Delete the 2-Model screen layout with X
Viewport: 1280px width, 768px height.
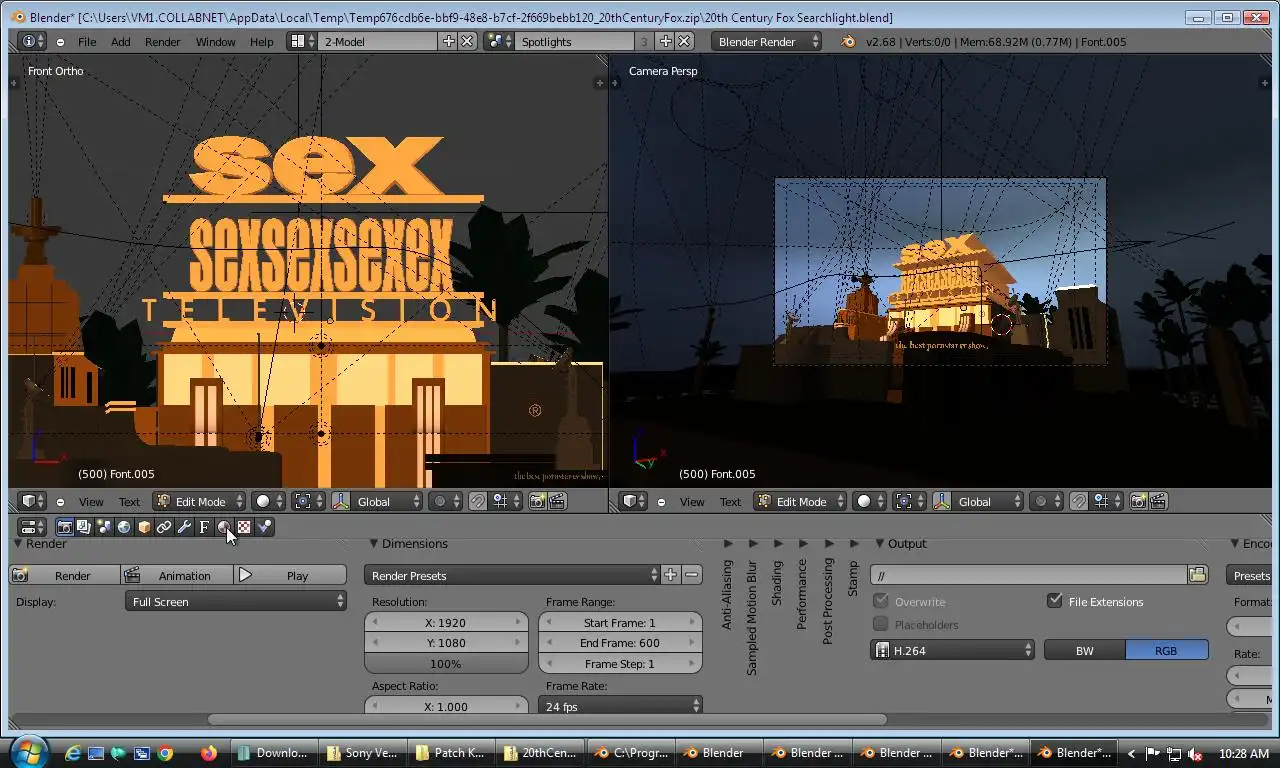tap(467, 41)
